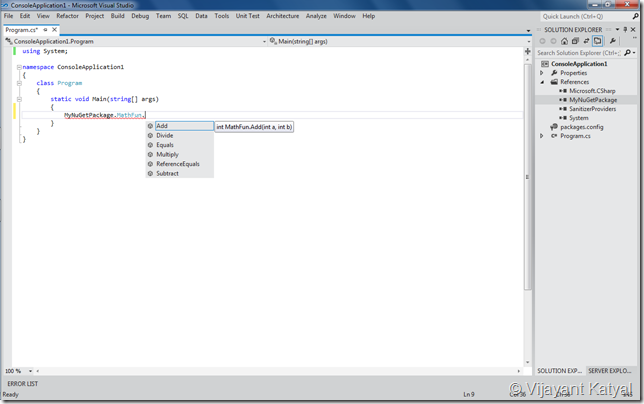Open the document tab list dropdown arrow

click(x=529, y=31)
